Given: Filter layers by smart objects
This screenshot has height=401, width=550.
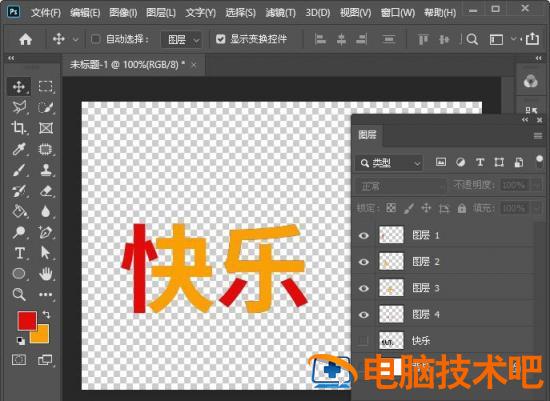Looking at the screenshot, I should pyautogui.click(x=519, y=162).
